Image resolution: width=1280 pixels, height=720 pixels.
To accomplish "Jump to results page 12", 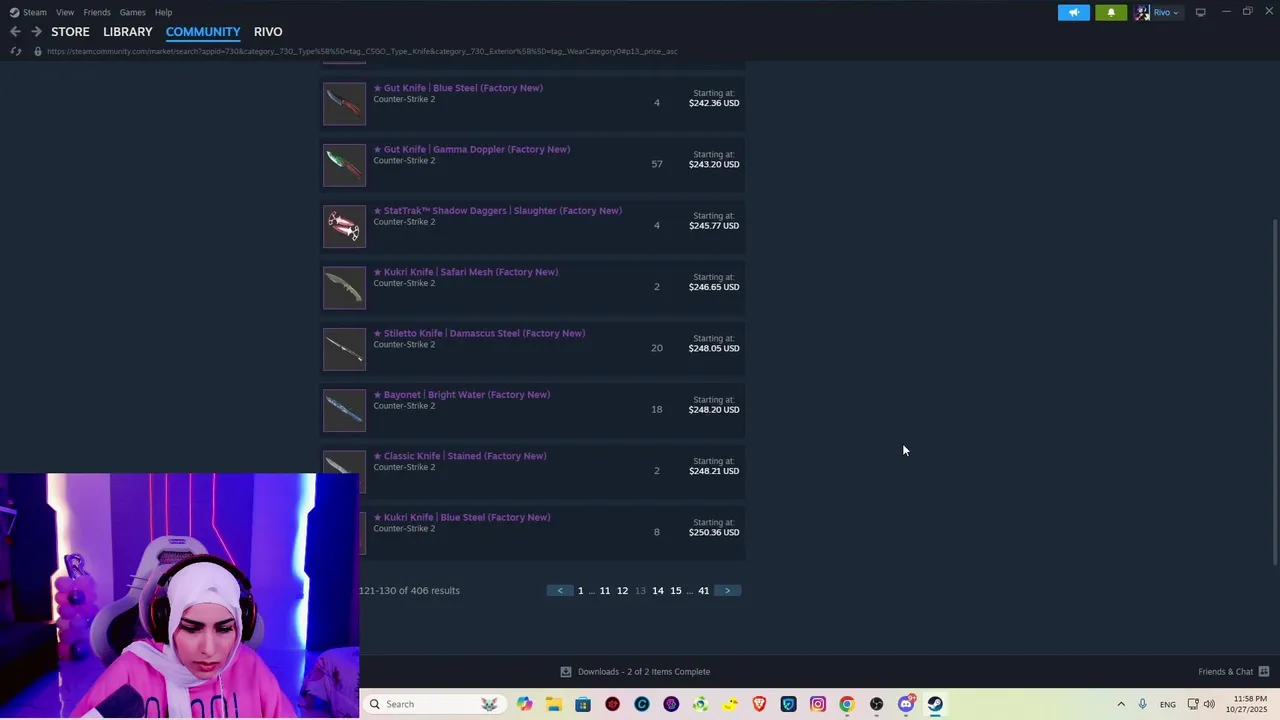I will pyautogui.click(x=622, y=591).
